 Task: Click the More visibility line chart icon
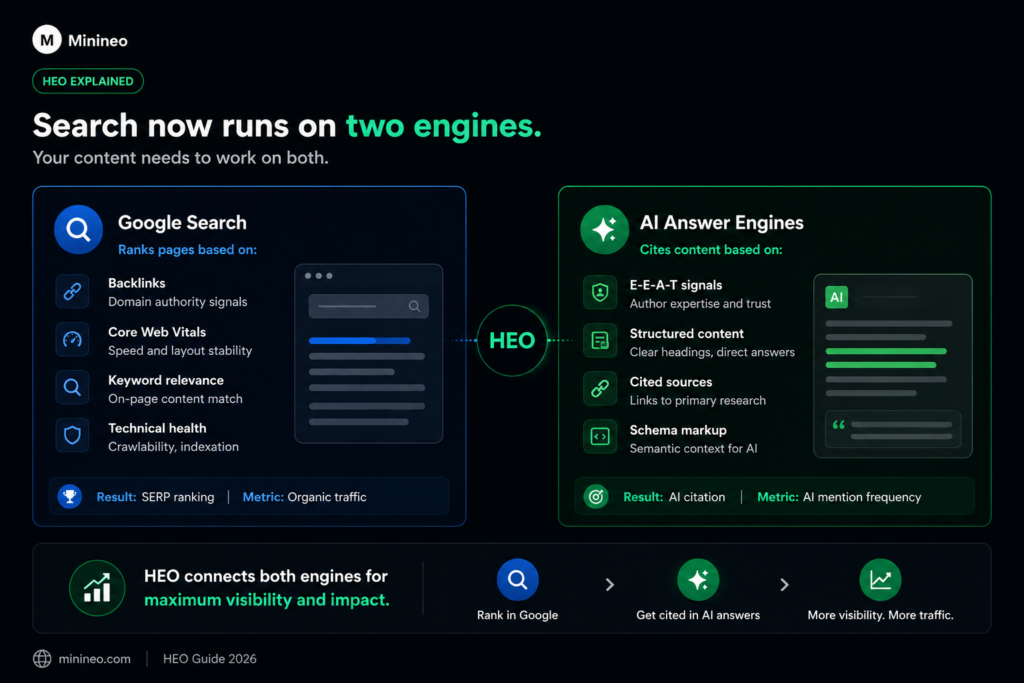tap(880, 579)
